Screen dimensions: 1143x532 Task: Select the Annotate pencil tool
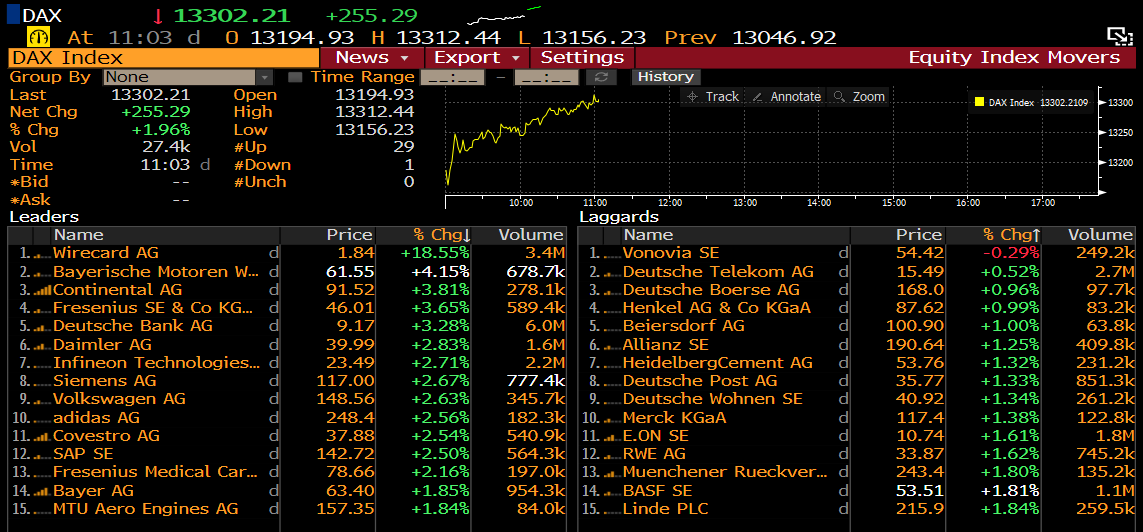[786, 96]
